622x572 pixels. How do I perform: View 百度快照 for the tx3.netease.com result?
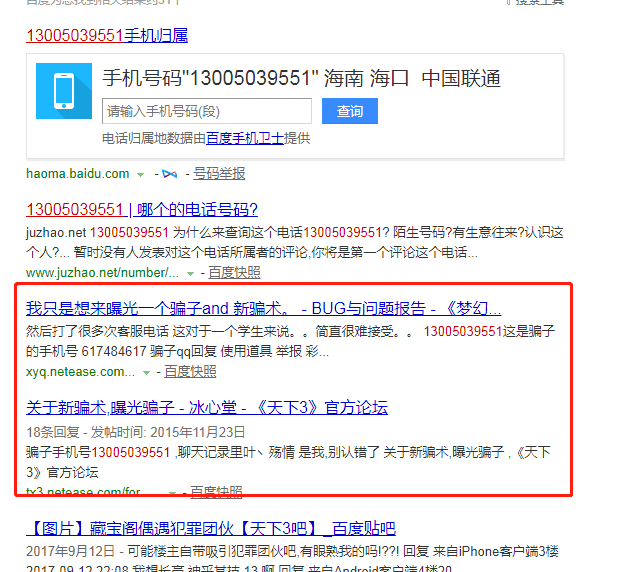pyautogui.click(x=216, y=492)
